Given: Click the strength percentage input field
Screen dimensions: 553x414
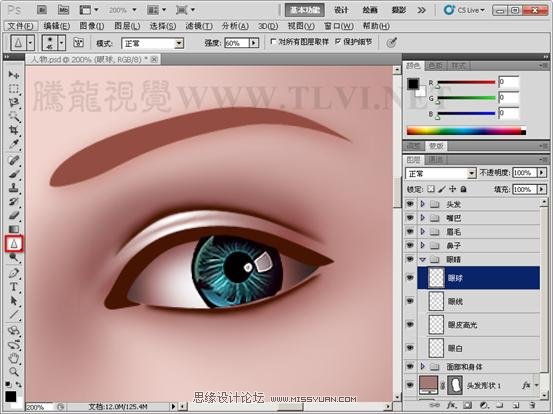Looking at the screenshot, I should (236, 43).
